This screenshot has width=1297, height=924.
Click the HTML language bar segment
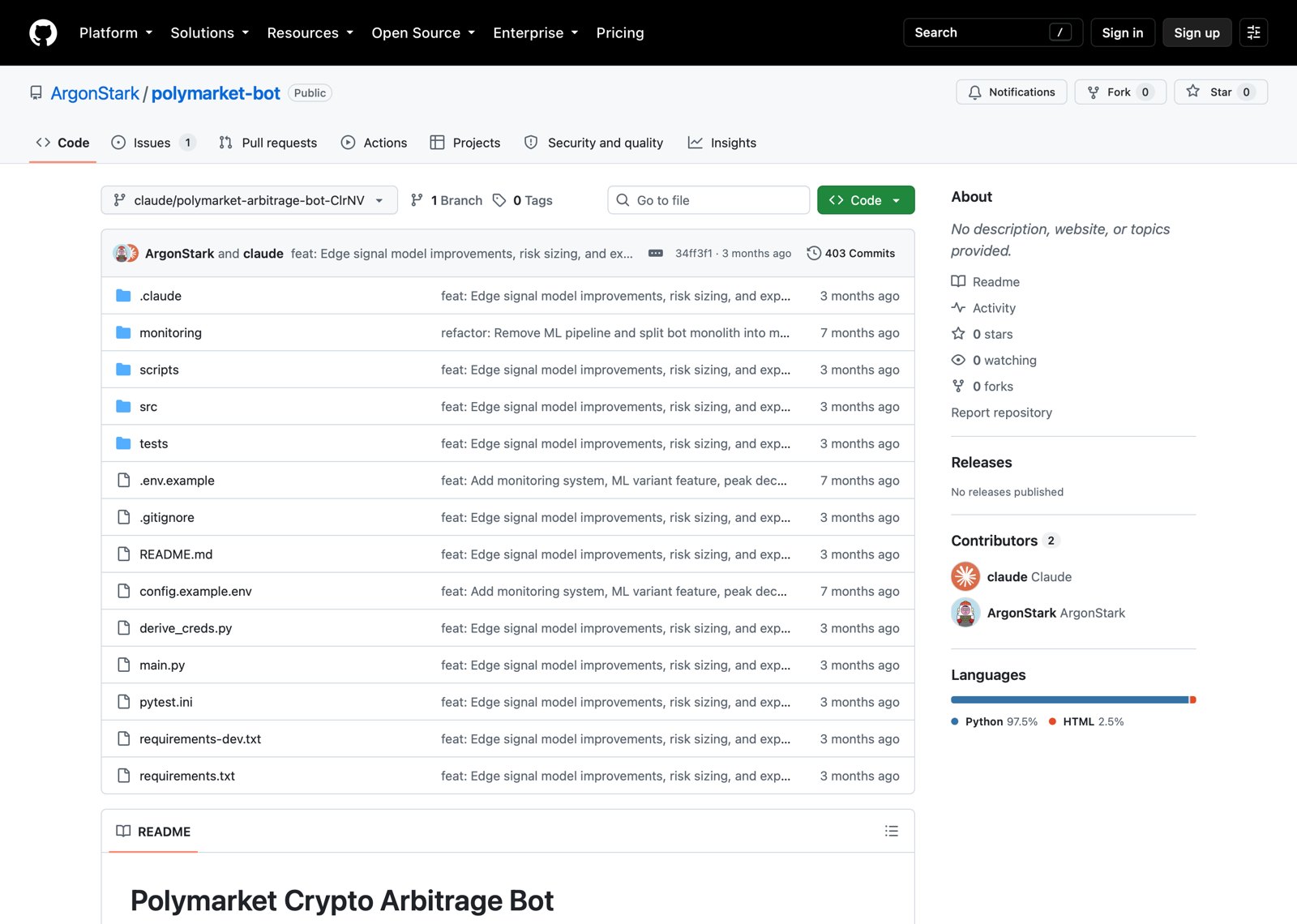pos(1193,699)
